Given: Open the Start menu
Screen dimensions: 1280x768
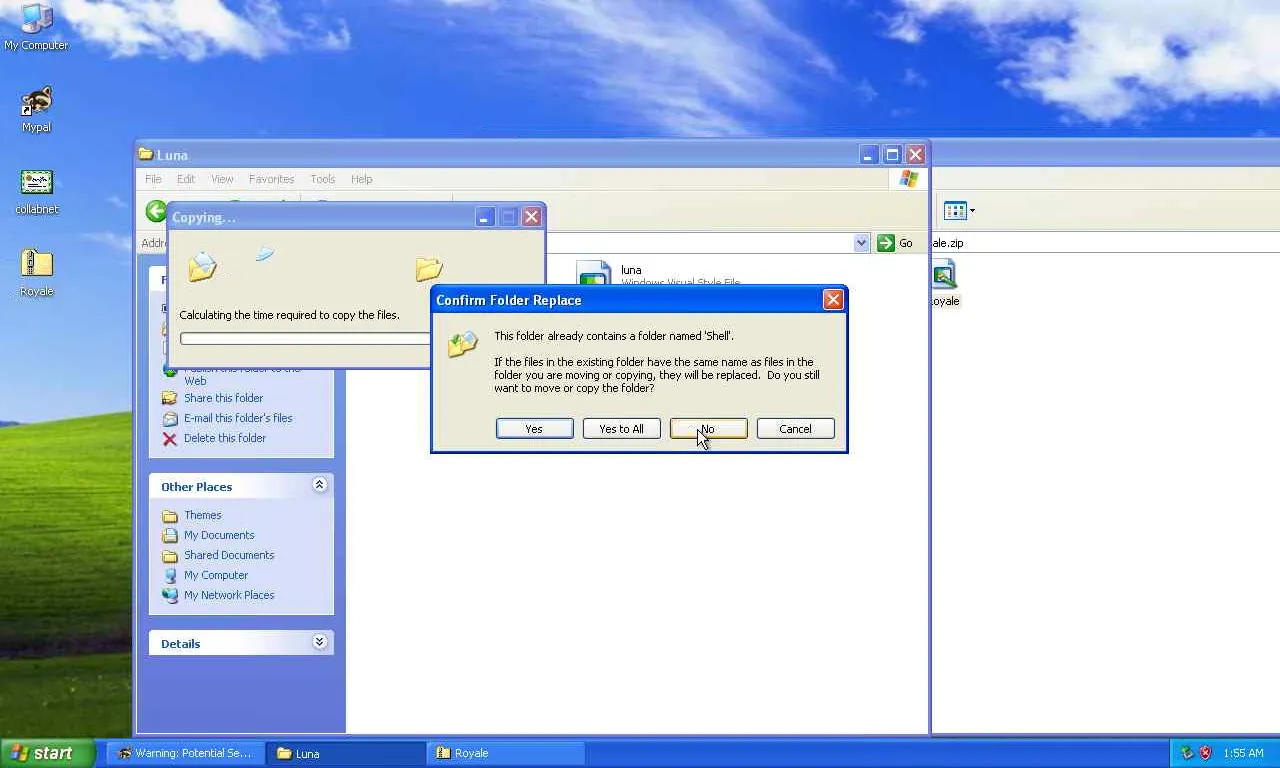Looking at the screenshot, I should pyautogui.click(x=48, y=753).
